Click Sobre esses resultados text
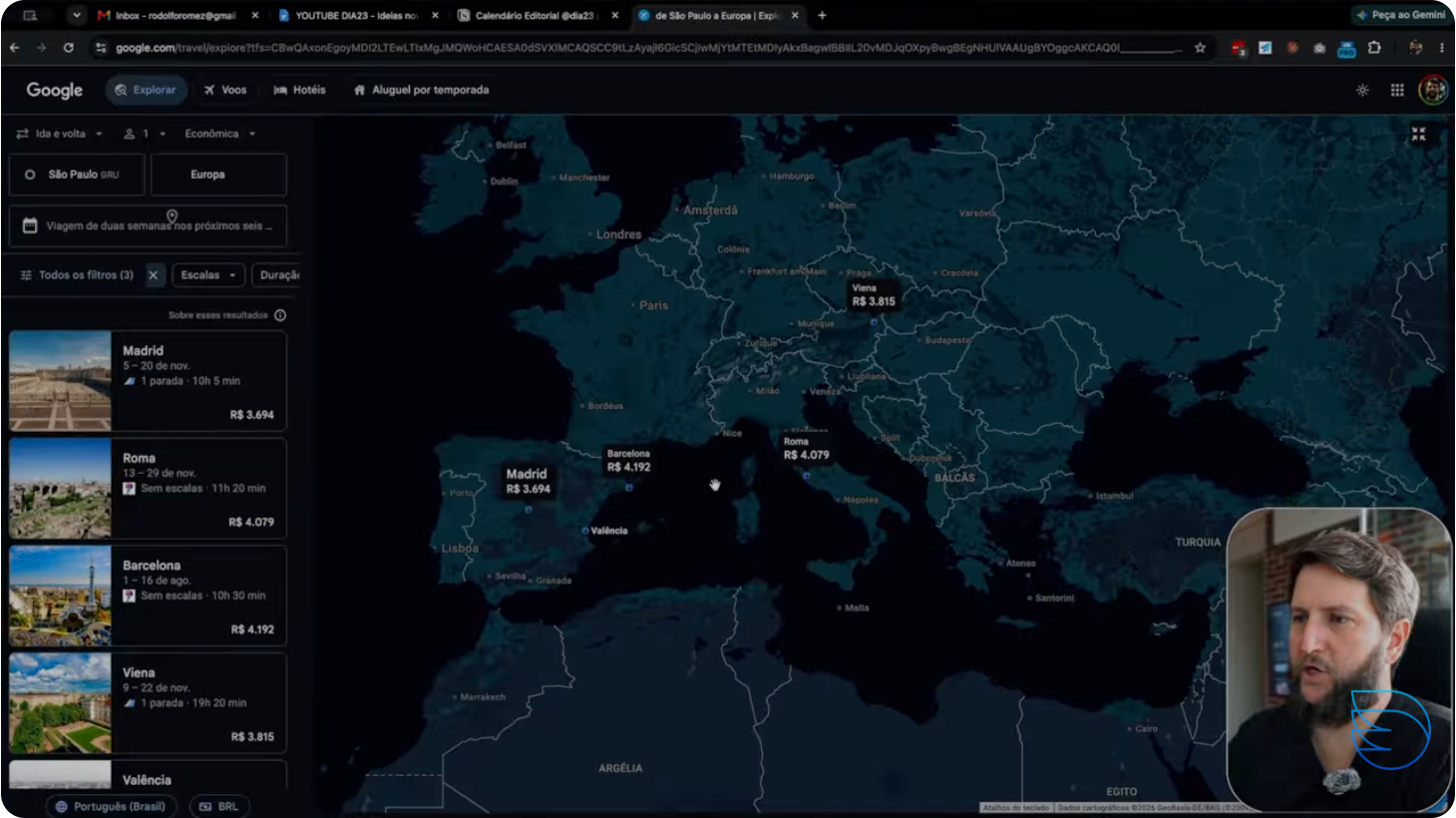1456x818 pixels. pos(217,315)
